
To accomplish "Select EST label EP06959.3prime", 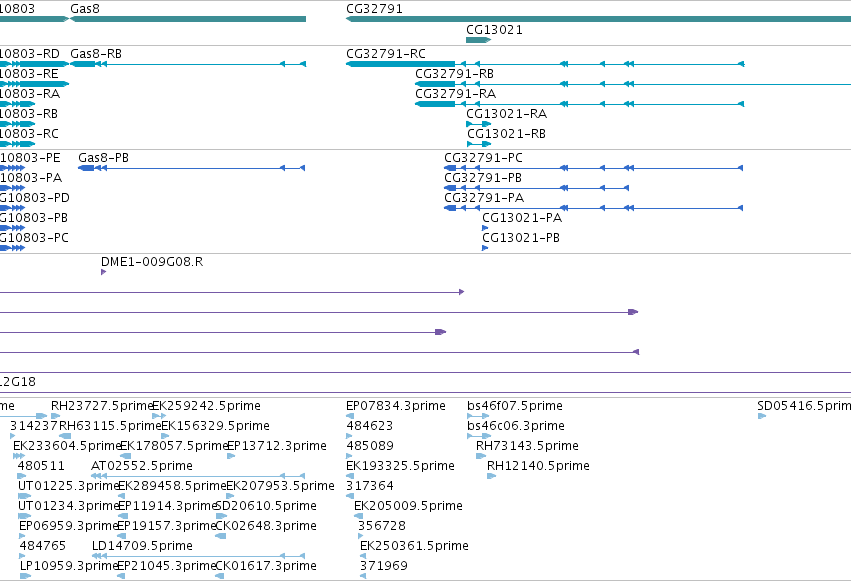I will click(68, 526).
